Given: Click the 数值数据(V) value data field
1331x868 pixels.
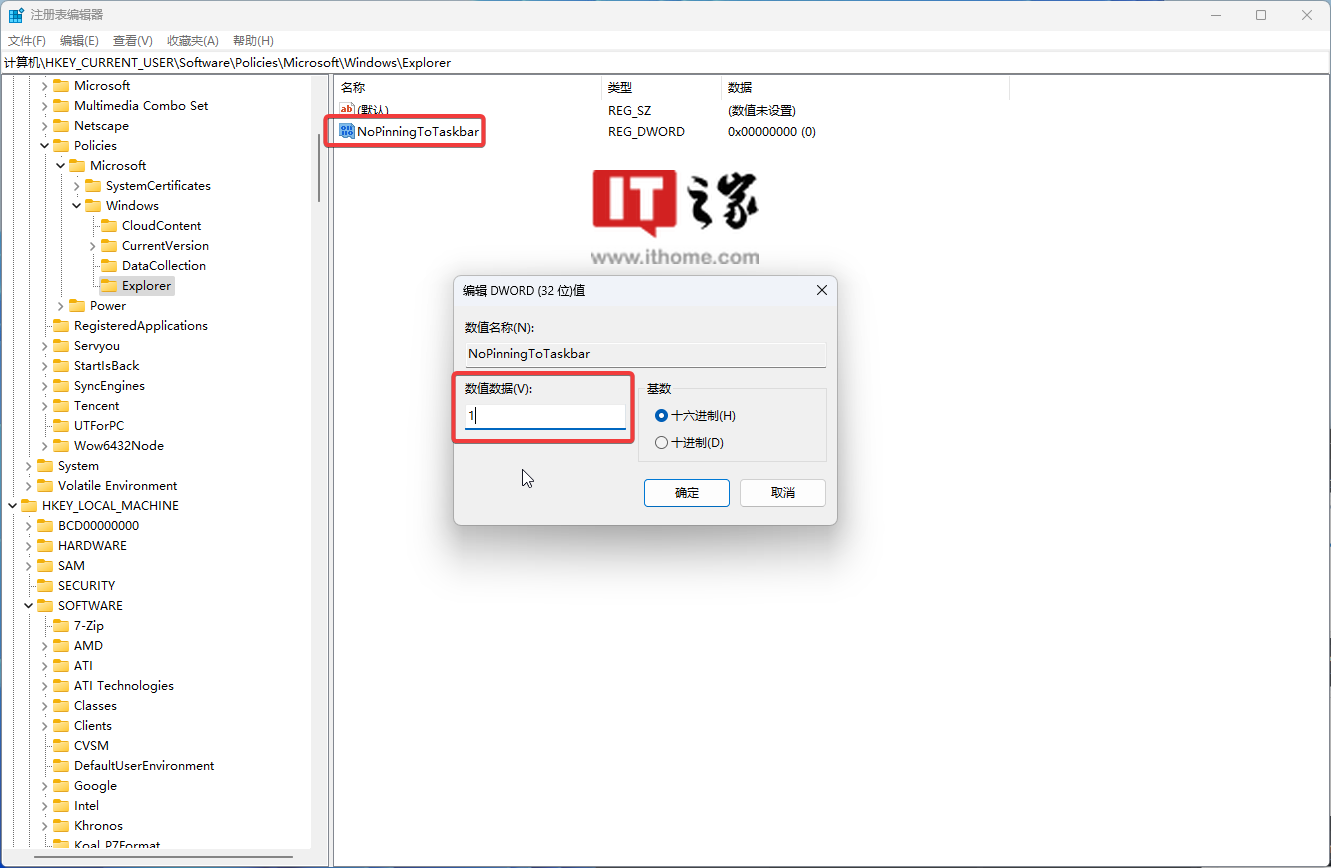Looking at the screenshot, I should pyautogui.click(x=545, y=416).
